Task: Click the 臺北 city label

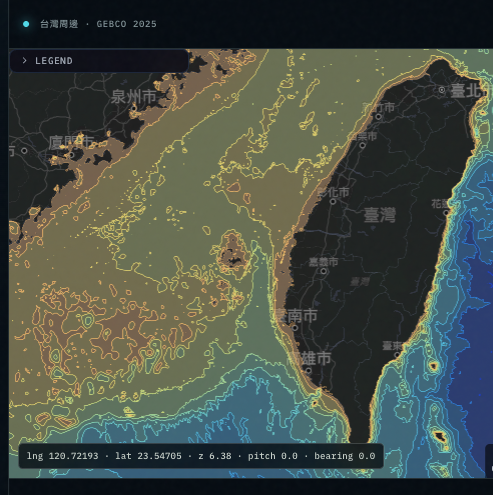Action: [467, 91]
